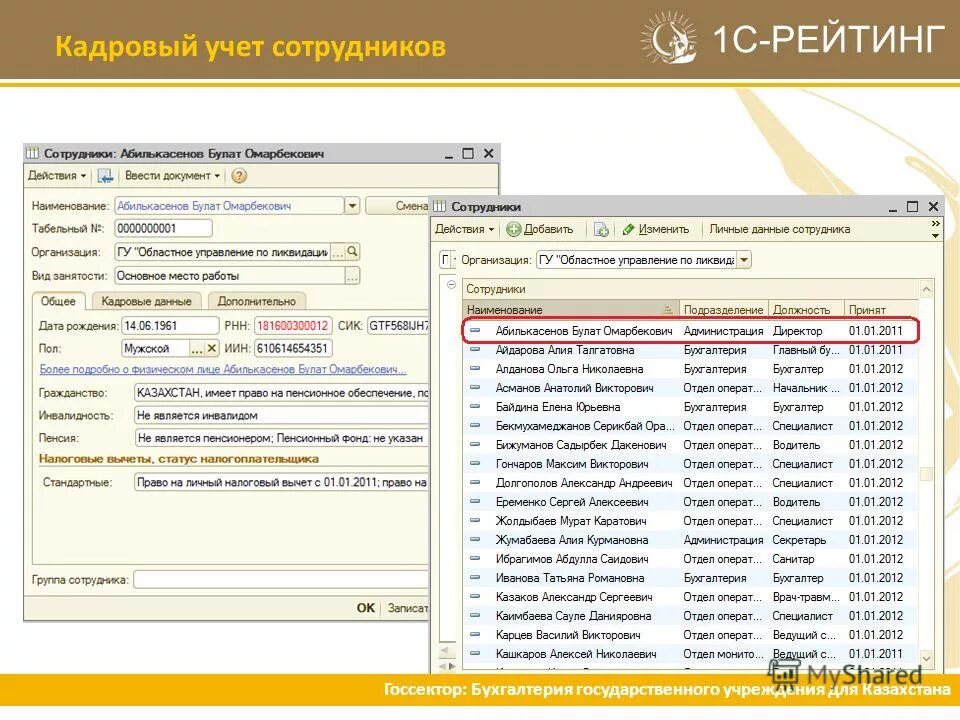Open the Наименование dropdown arrow
Screen dimensions: 960x720
pyautogui.click(x=352, y=206)
